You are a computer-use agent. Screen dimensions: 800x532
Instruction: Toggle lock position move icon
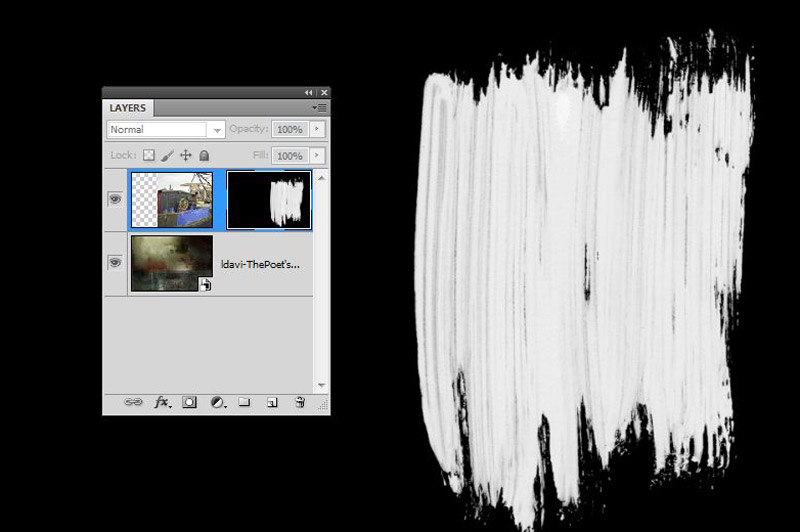(186, 156)
